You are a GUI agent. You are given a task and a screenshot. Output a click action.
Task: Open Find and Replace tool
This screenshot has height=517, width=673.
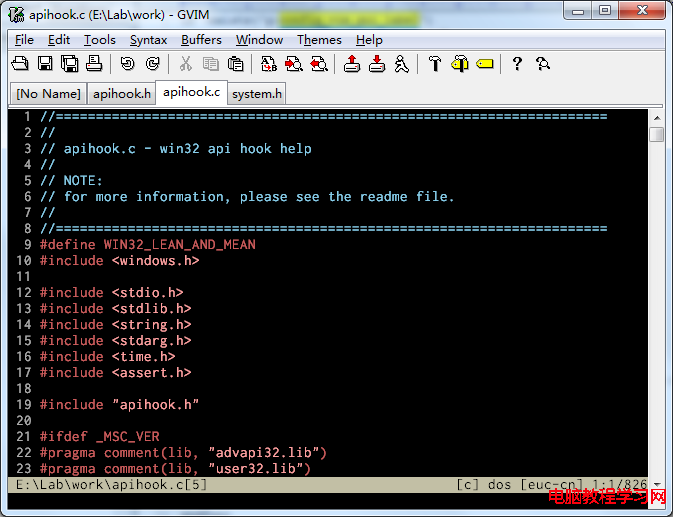click(269, 64)
